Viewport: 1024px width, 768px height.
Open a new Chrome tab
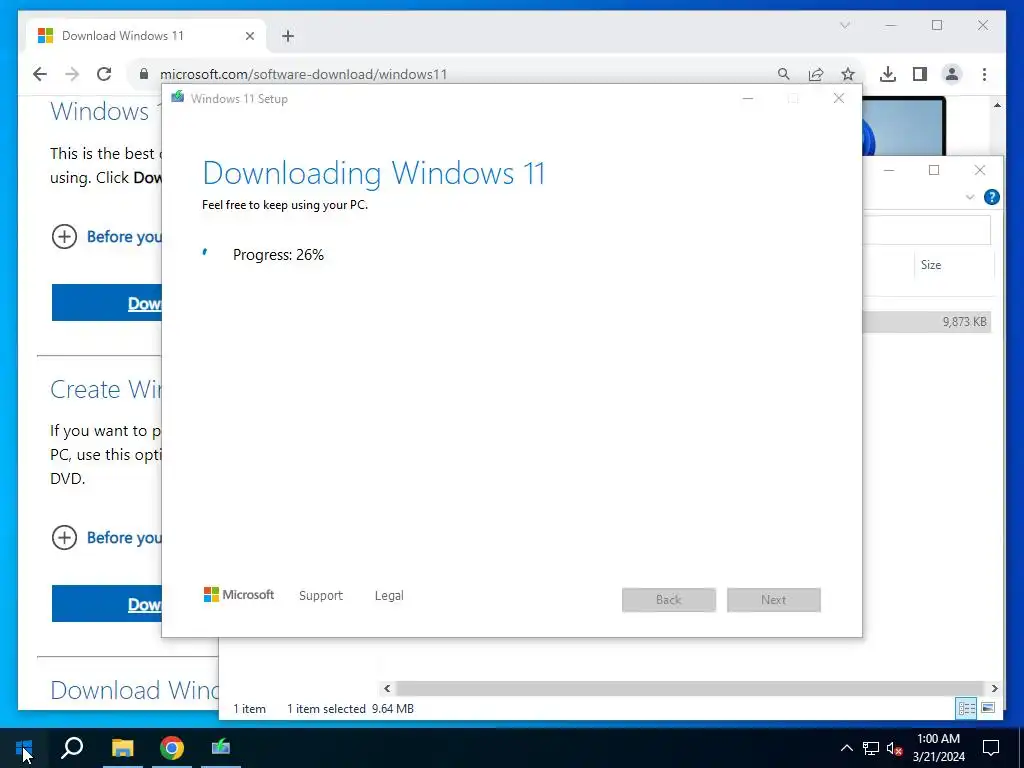(288, 36)
